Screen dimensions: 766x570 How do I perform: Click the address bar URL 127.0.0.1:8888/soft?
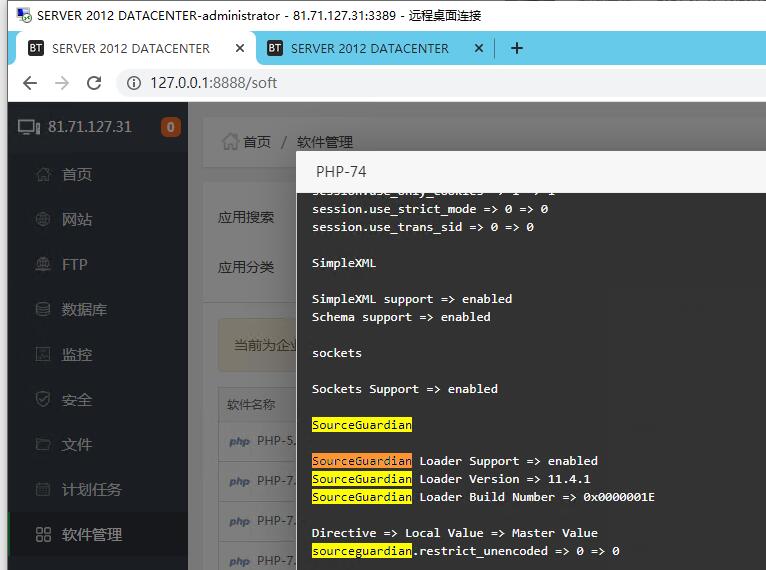click(x=213, y=83)
